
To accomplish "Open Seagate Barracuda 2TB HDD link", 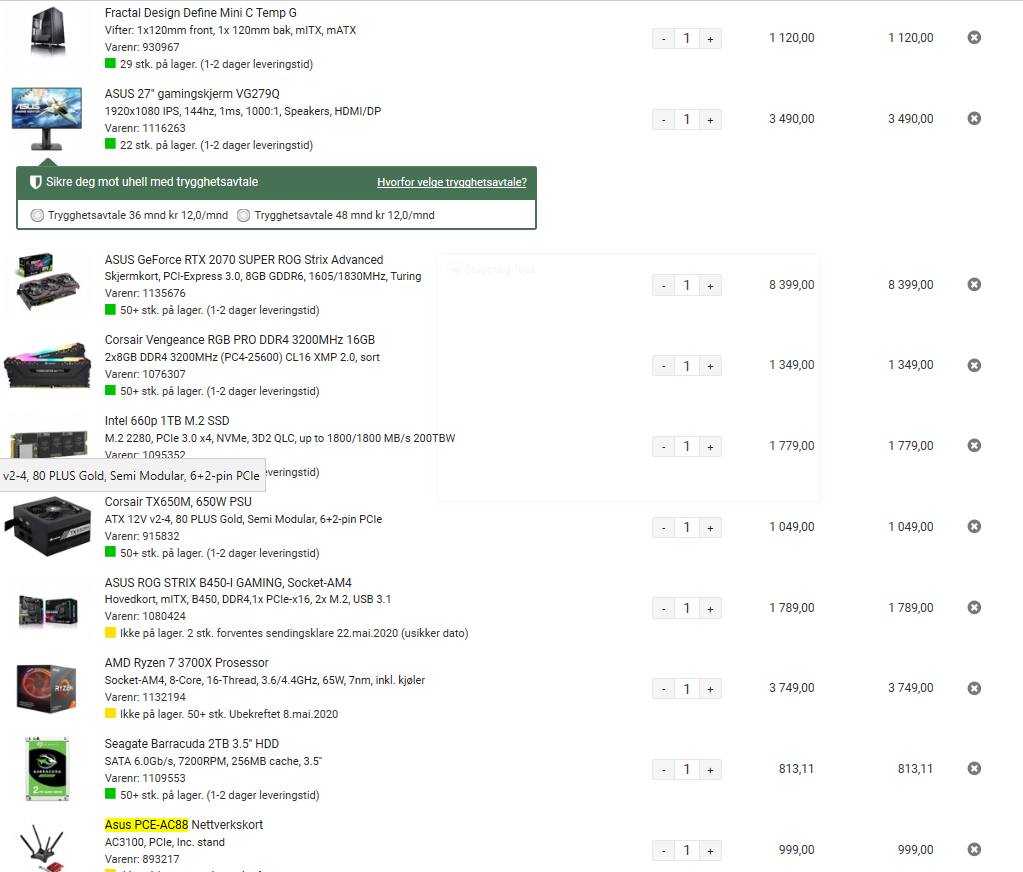I will [x=192, y=744].
